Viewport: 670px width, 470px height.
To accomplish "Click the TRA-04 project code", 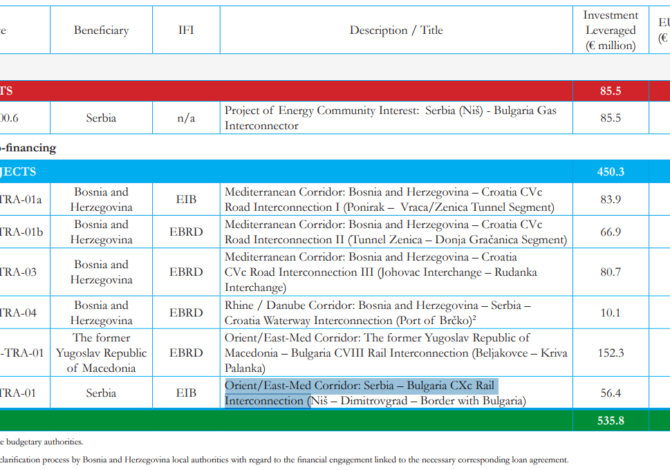I will click(18, 312).
